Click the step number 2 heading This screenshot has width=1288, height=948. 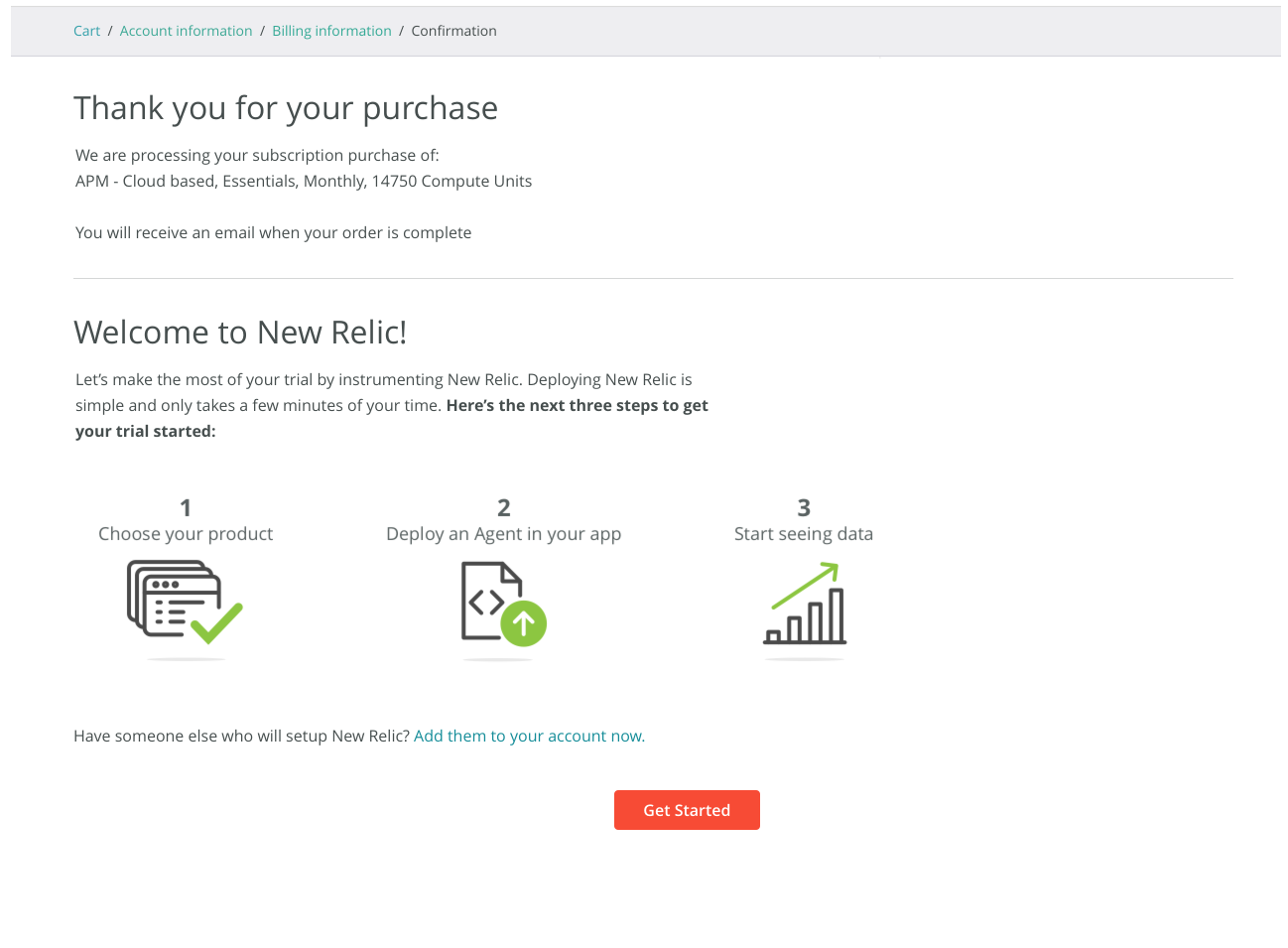point(504,508)
